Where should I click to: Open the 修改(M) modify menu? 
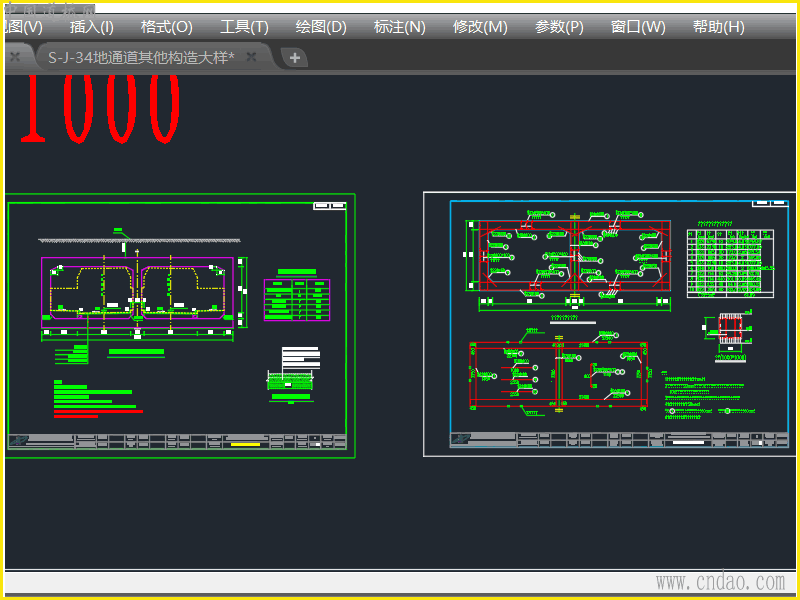click(480, 27)
